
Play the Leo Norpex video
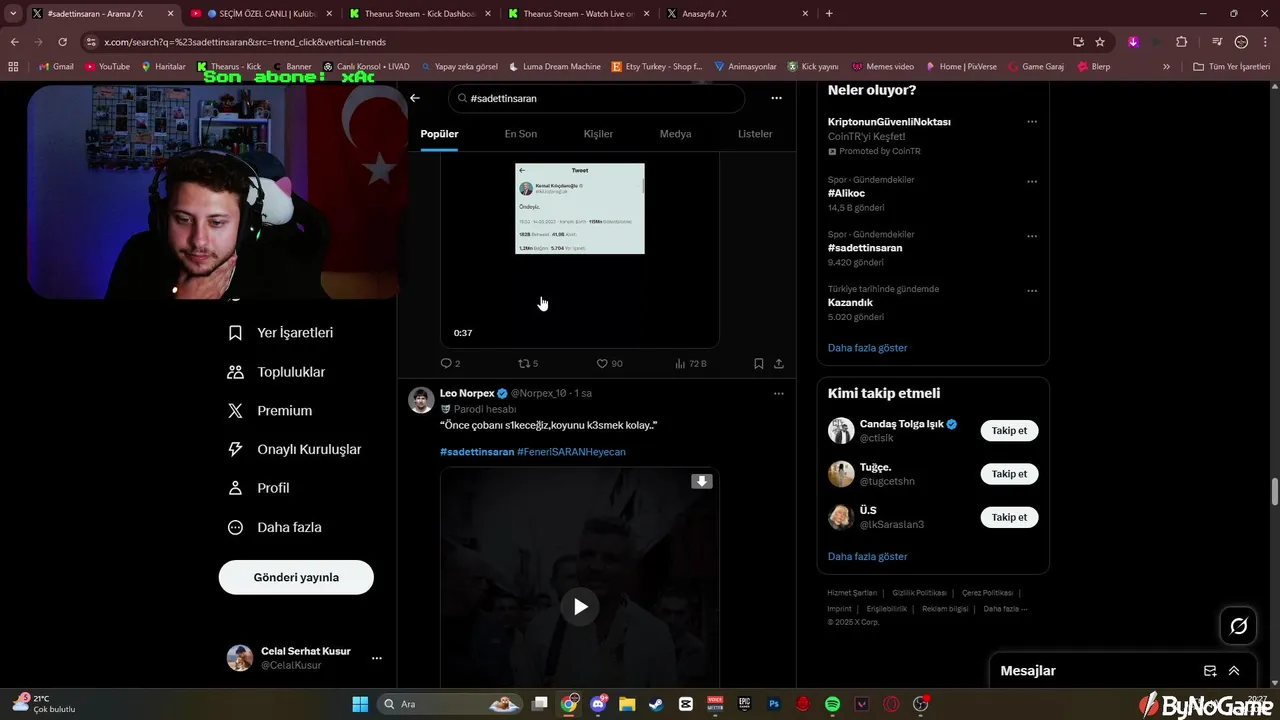point(580,606)
